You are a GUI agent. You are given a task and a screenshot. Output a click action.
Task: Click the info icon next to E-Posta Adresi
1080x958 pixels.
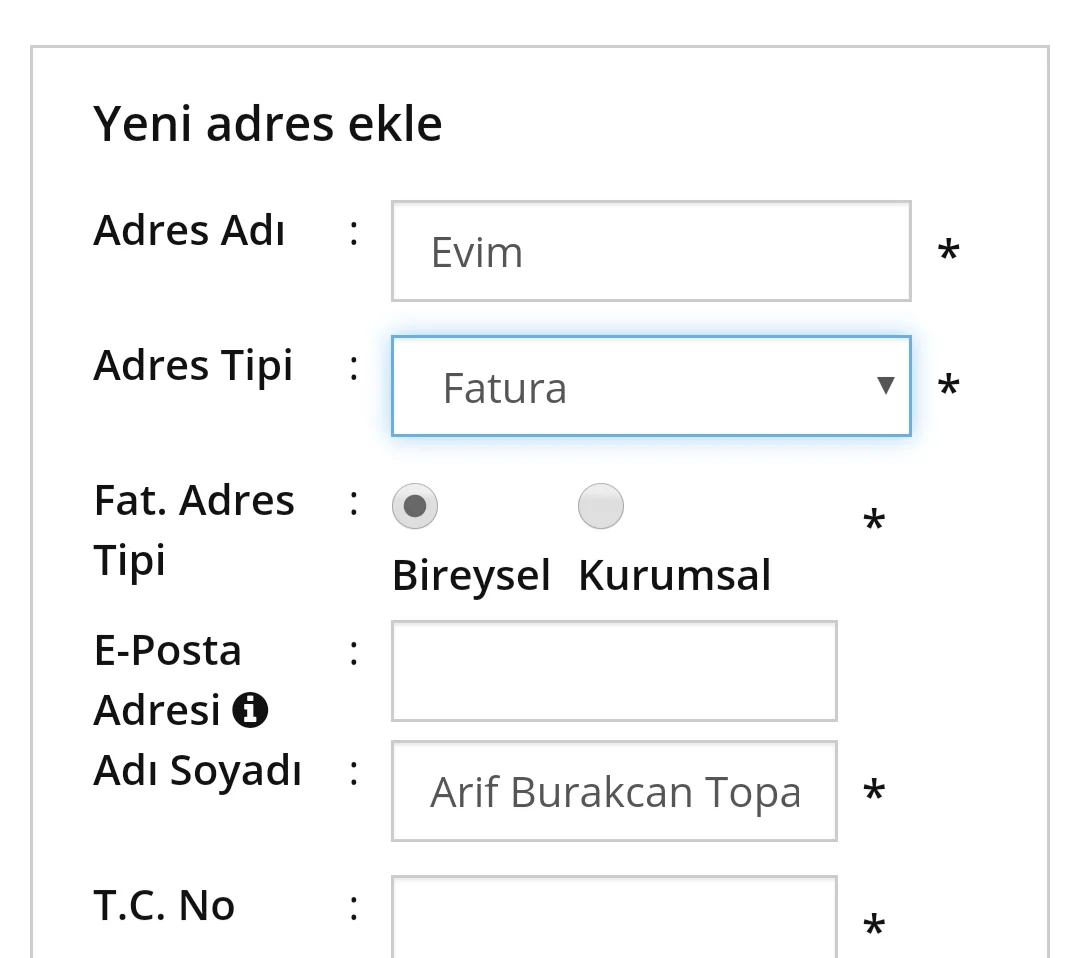click(x=251, y=710)
